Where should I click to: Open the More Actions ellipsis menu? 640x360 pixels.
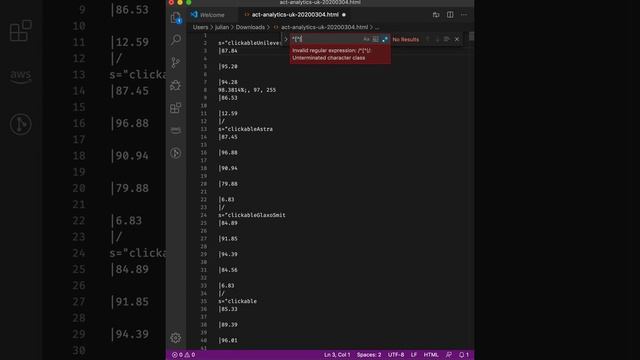point(464,15)
